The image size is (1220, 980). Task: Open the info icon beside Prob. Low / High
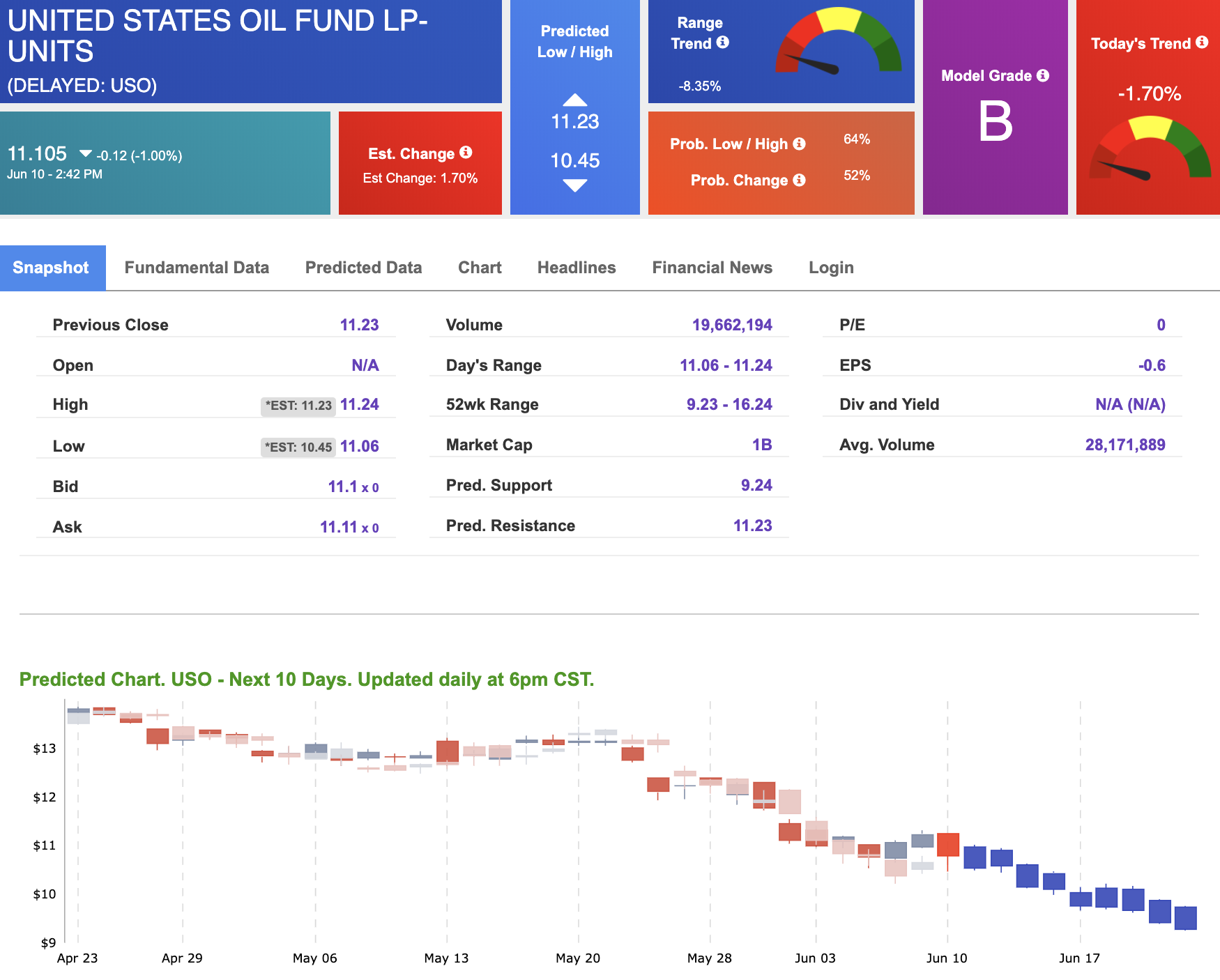800,144
